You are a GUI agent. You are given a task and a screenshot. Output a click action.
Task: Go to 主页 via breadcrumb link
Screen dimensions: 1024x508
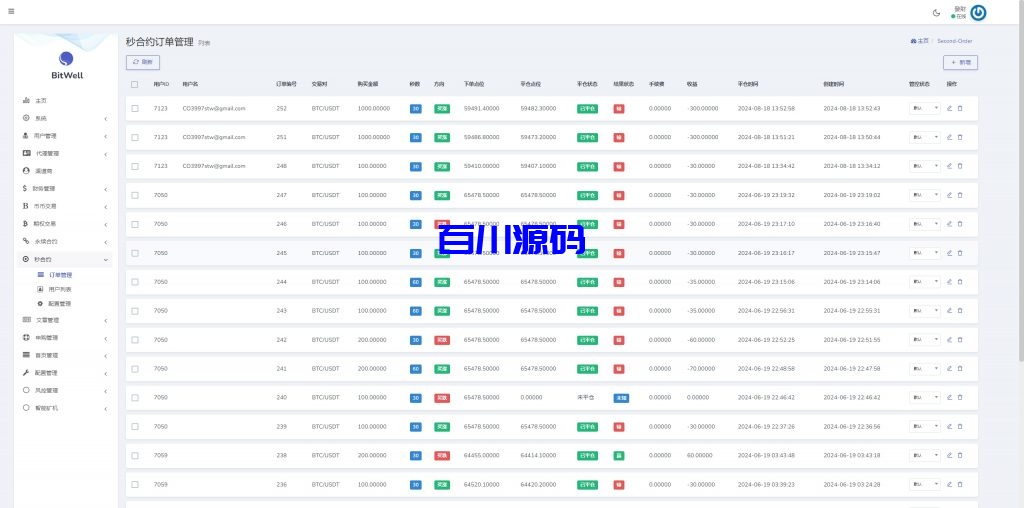point(919,40)
